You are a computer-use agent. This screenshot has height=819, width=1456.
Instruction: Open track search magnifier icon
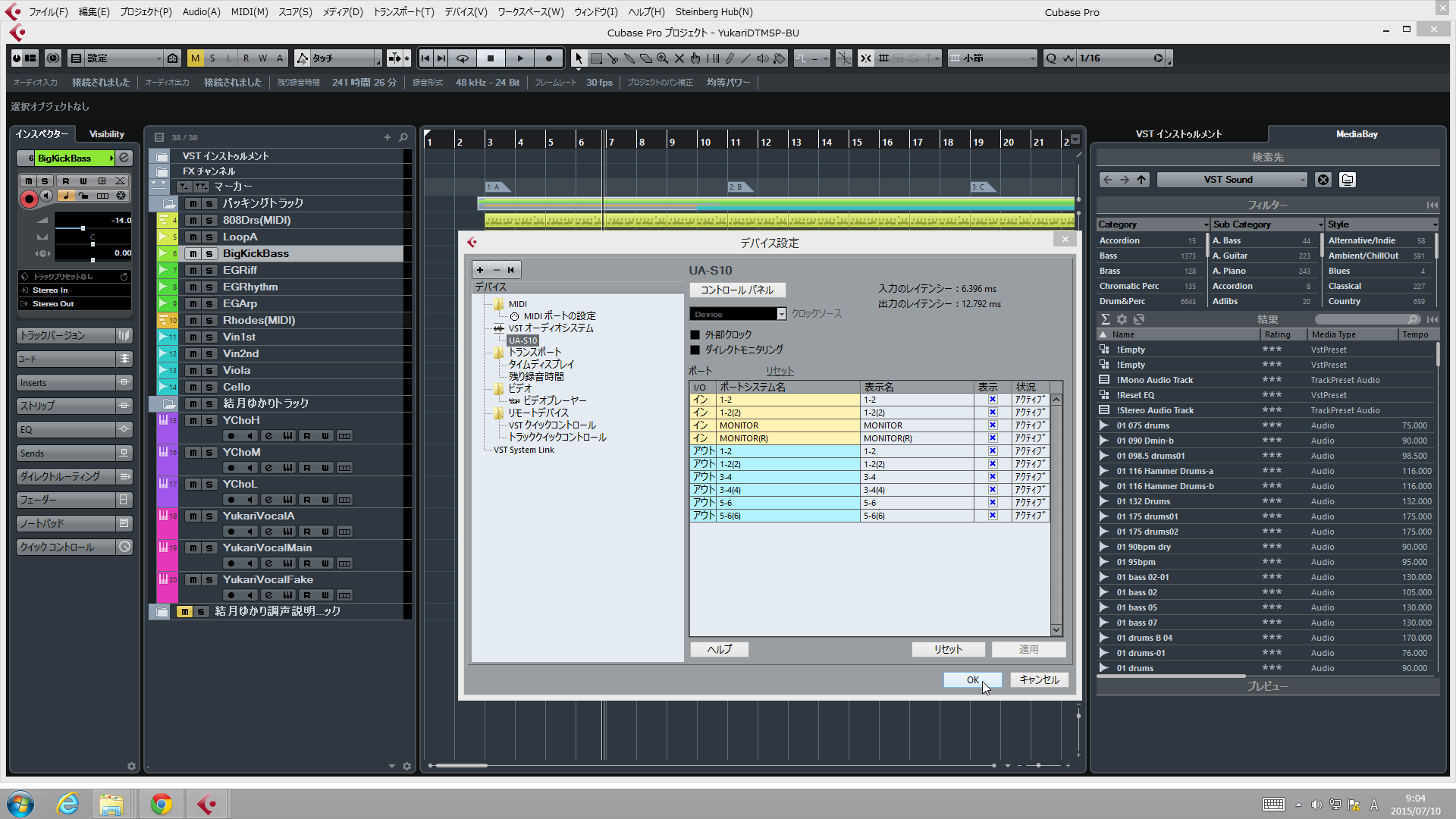[x=403, y=137]
